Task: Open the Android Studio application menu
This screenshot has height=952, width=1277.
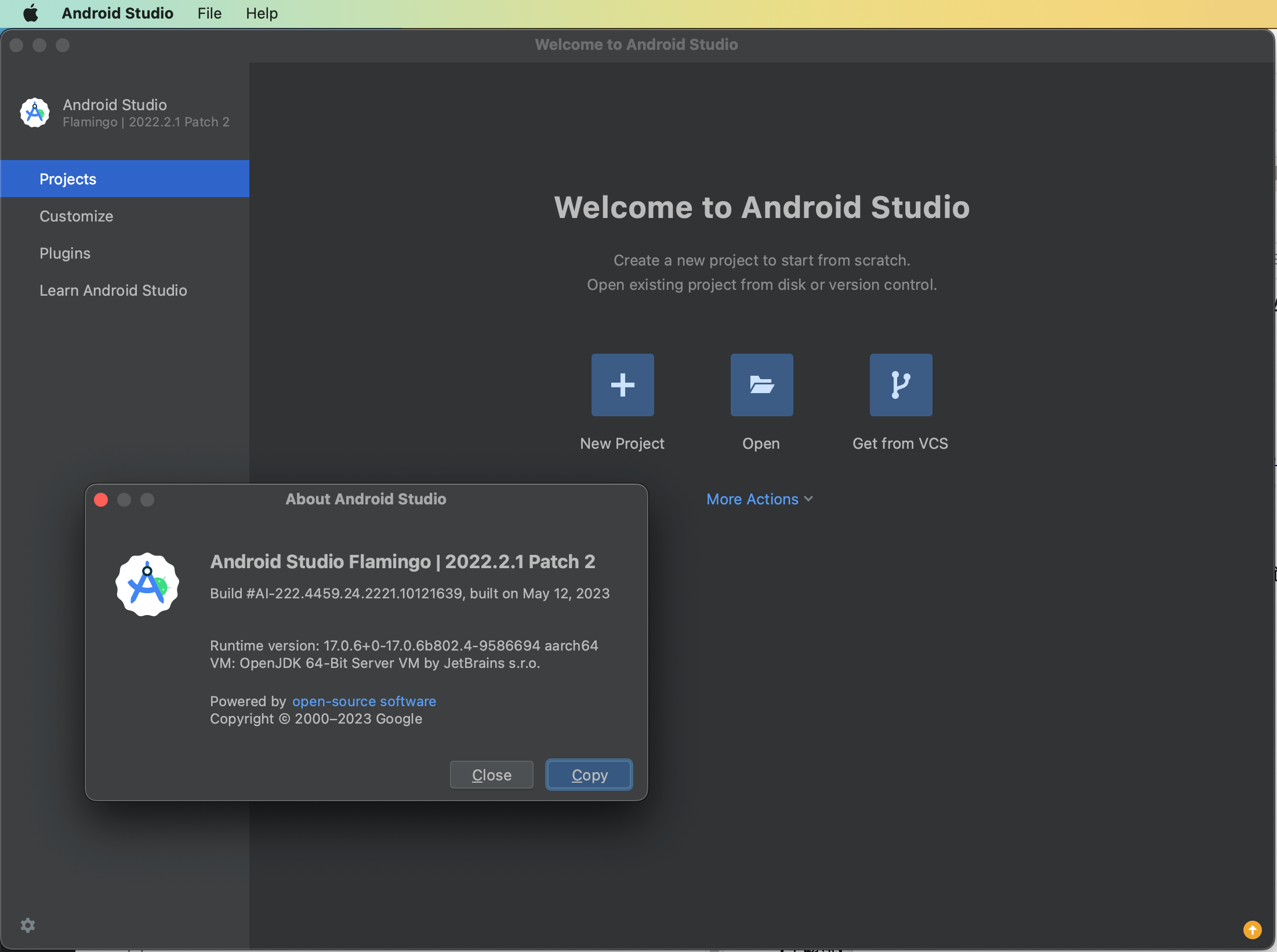Action: tap(118, 13)
